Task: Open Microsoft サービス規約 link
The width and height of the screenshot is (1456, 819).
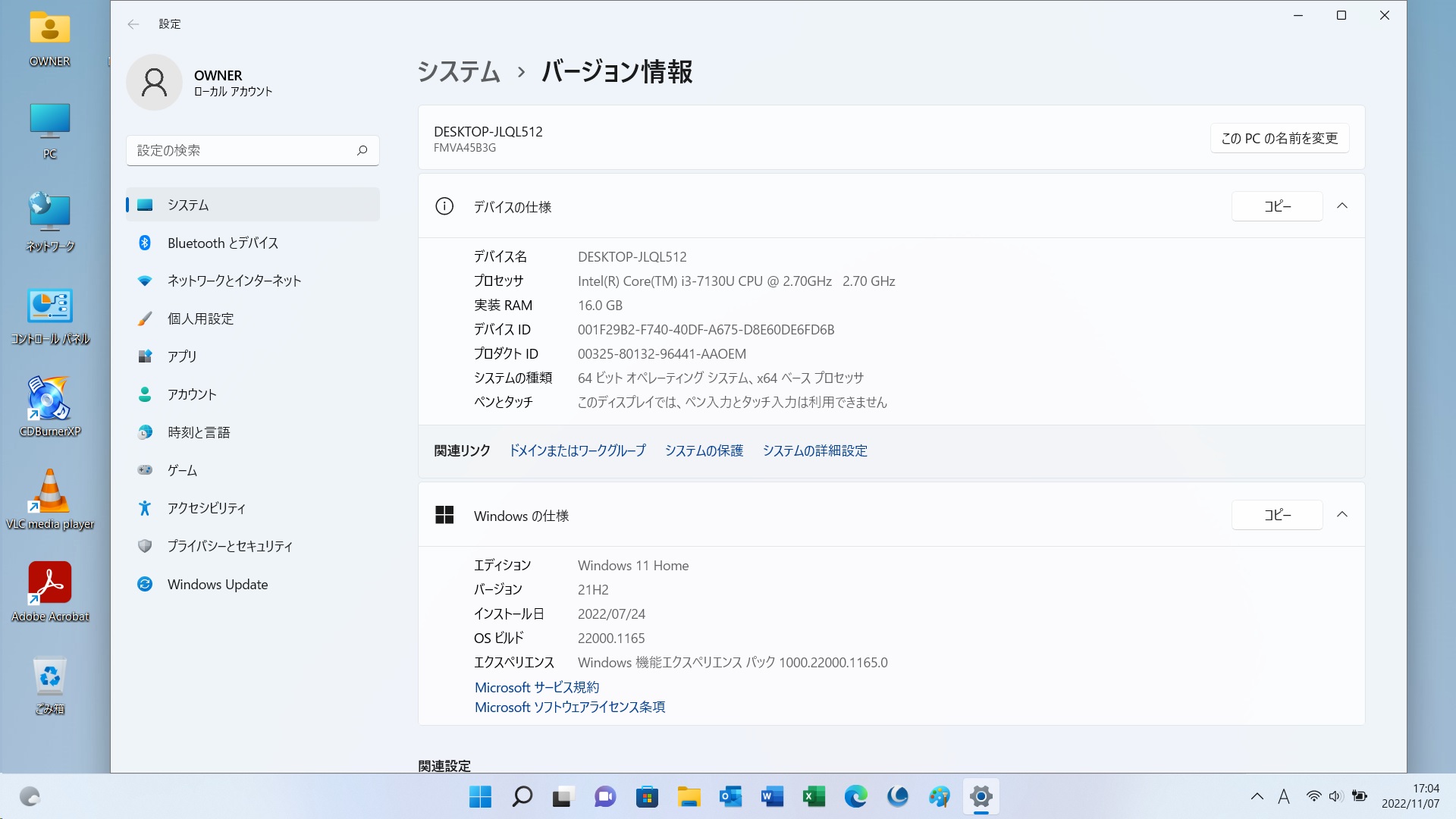Action: click(536, 687)
